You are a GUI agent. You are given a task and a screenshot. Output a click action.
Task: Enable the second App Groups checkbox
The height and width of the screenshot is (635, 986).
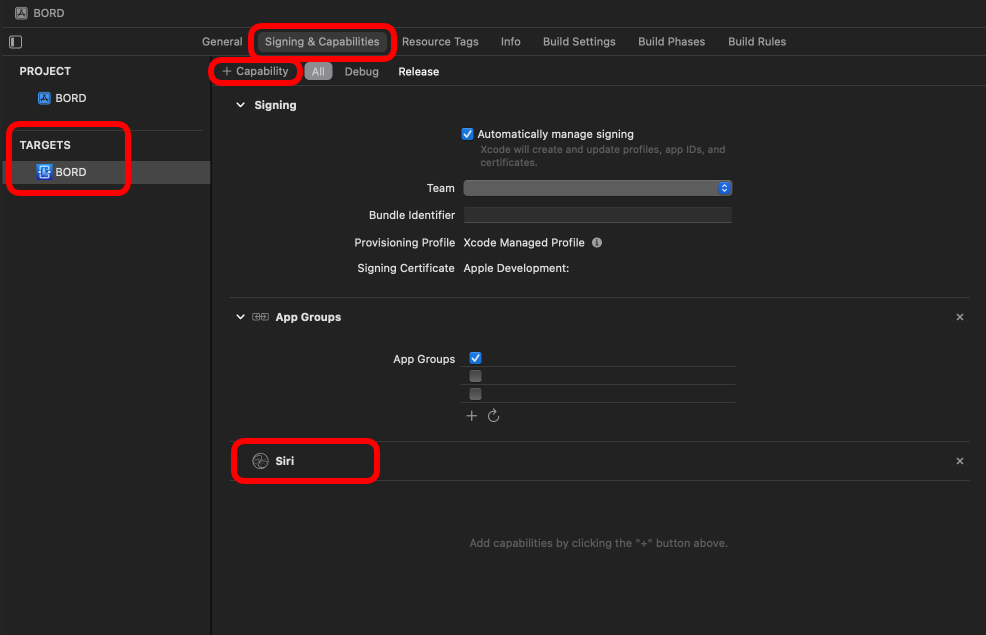[476, 376]
